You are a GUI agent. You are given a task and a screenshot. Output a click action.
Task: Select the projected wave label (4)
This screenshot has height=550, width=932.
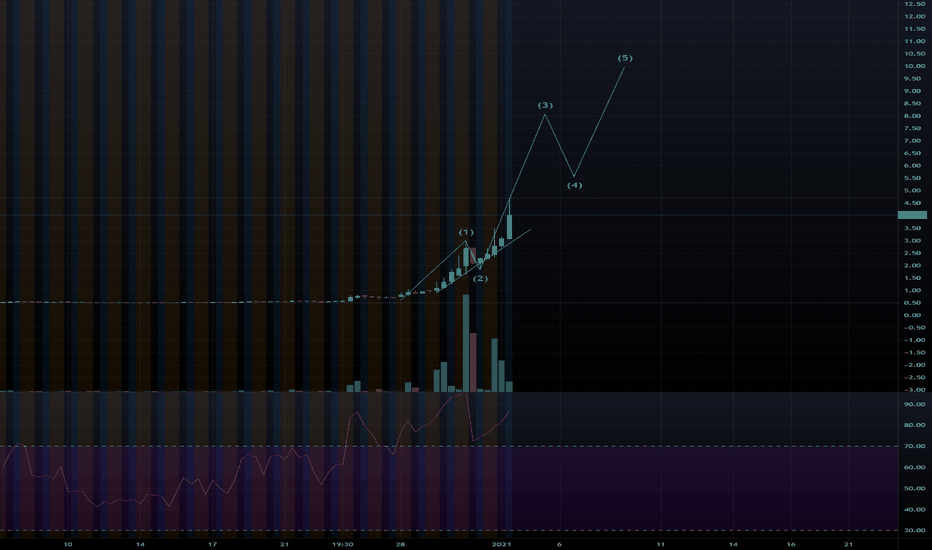tap(574, 186)
